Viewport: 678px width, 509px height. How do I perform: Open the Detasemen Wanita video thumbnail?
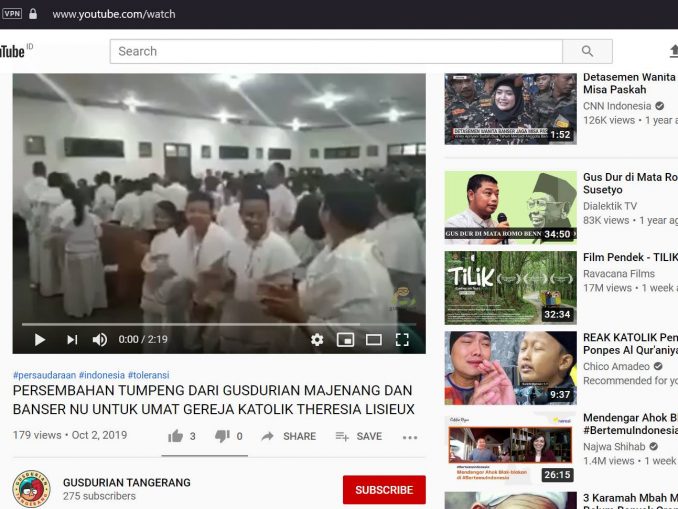[510, 109]
